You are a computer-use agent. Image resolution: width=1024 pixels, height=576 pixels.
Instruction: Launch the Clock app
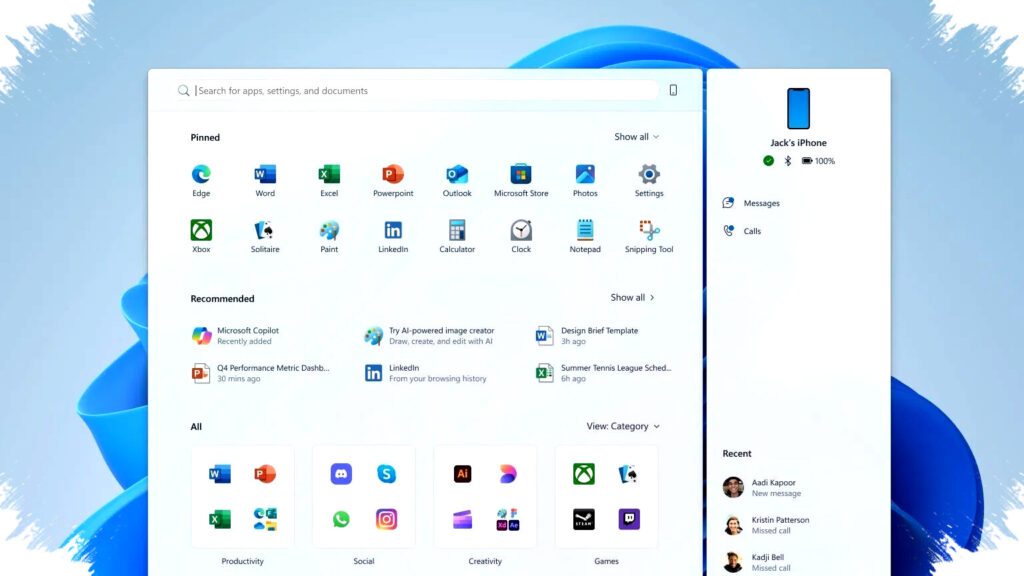pyautogui.click(x=521, y=236)
